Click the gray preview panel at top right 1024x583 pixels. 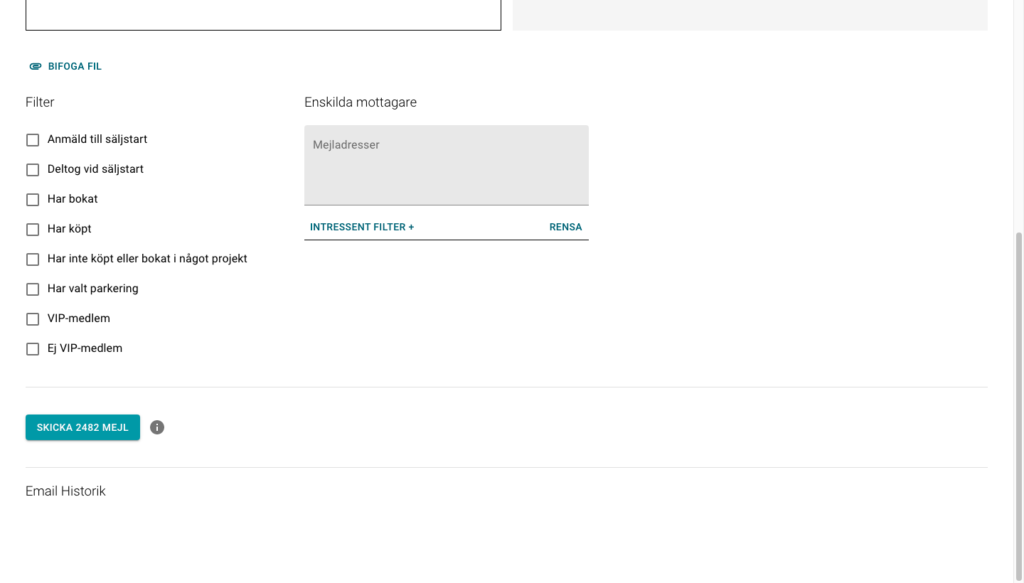point(748,14)
